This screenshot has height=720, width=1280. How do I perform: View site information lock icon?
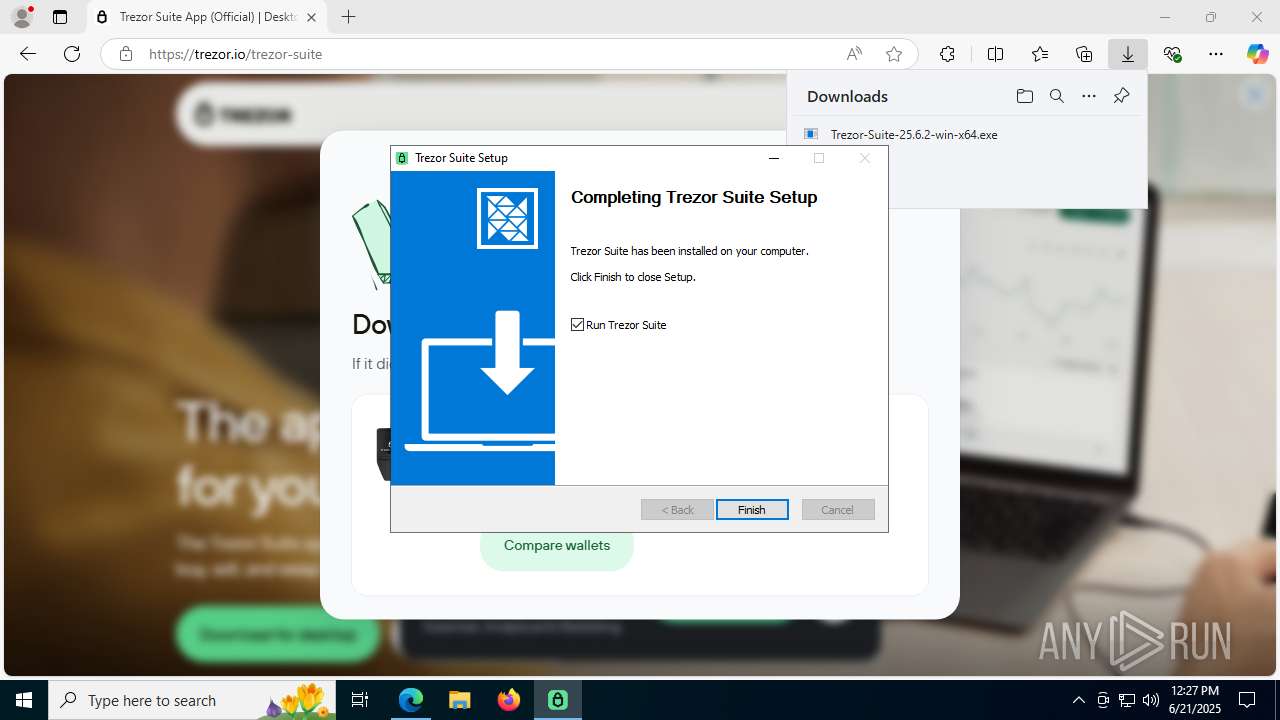[x=126, y=54]
